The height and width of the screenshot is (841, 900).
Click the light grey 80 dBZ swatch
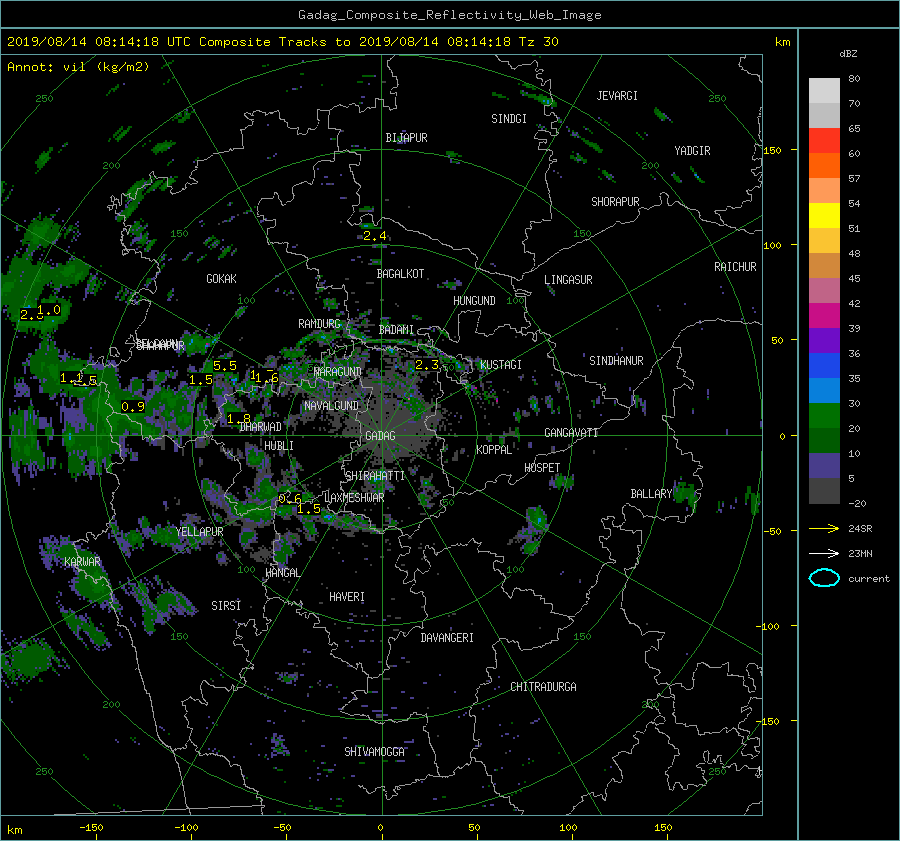824,91
